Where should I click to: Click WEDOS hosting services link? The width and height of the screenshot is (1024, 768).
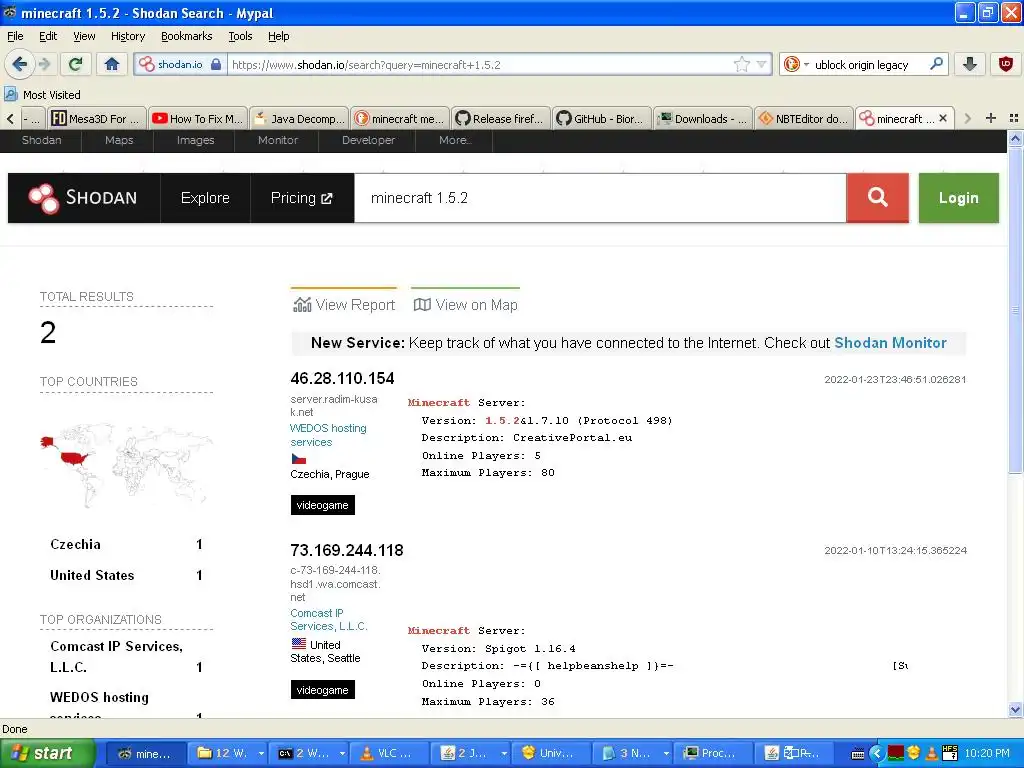328,435
